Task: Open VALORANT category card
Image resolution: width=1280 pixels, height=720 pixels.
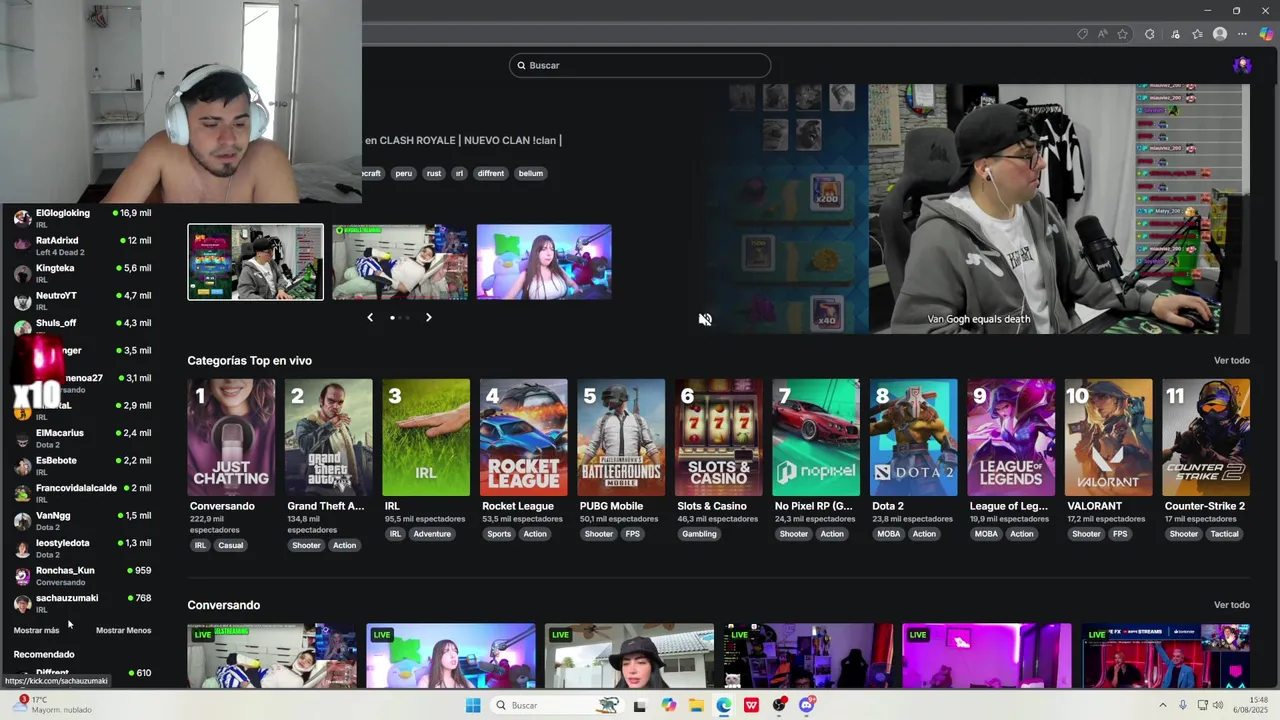Action: (x=1108, y=437)
